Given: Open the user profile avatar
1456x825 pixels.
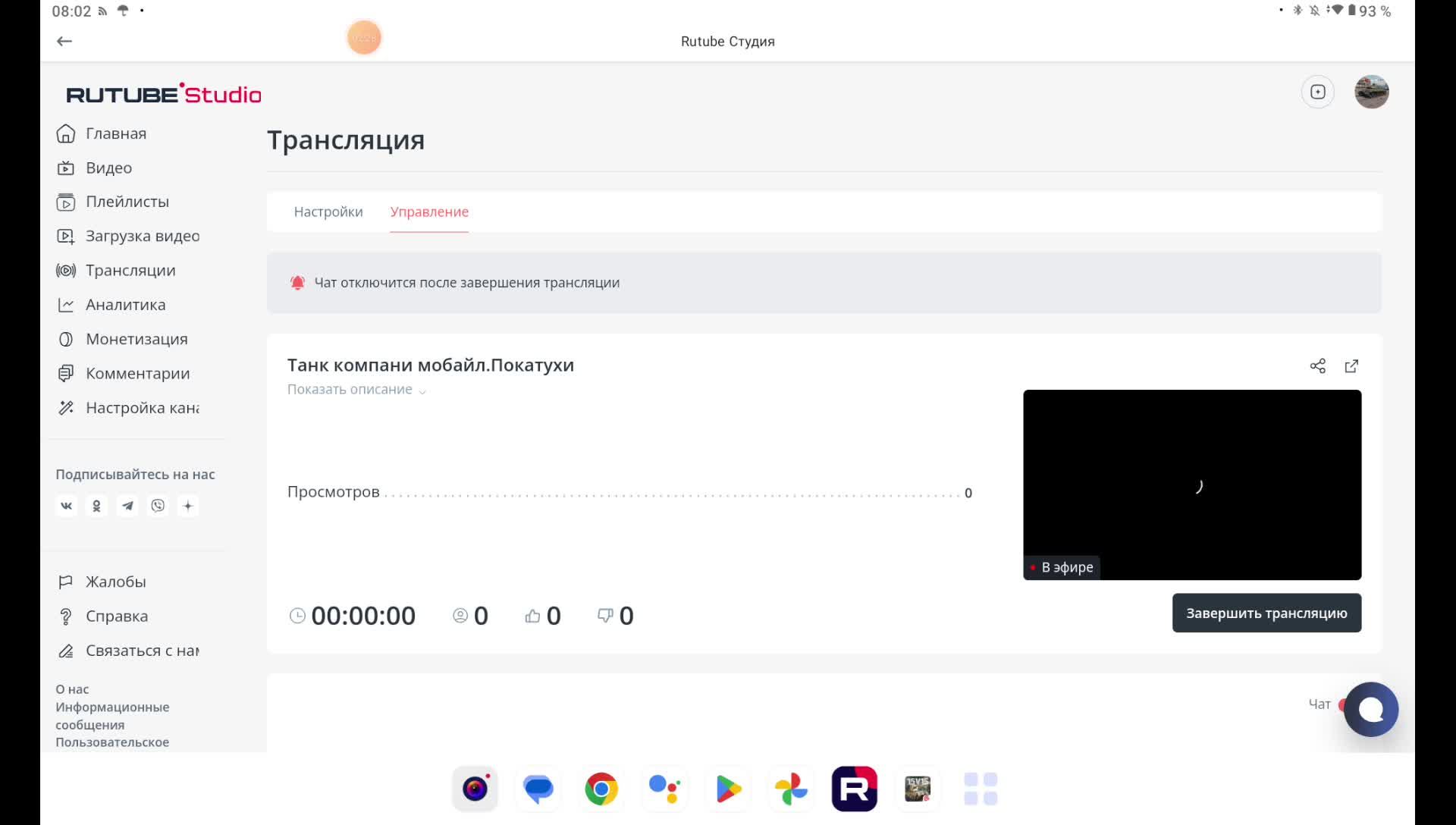Looking at the screenshot, I should tap(1371, 92).
